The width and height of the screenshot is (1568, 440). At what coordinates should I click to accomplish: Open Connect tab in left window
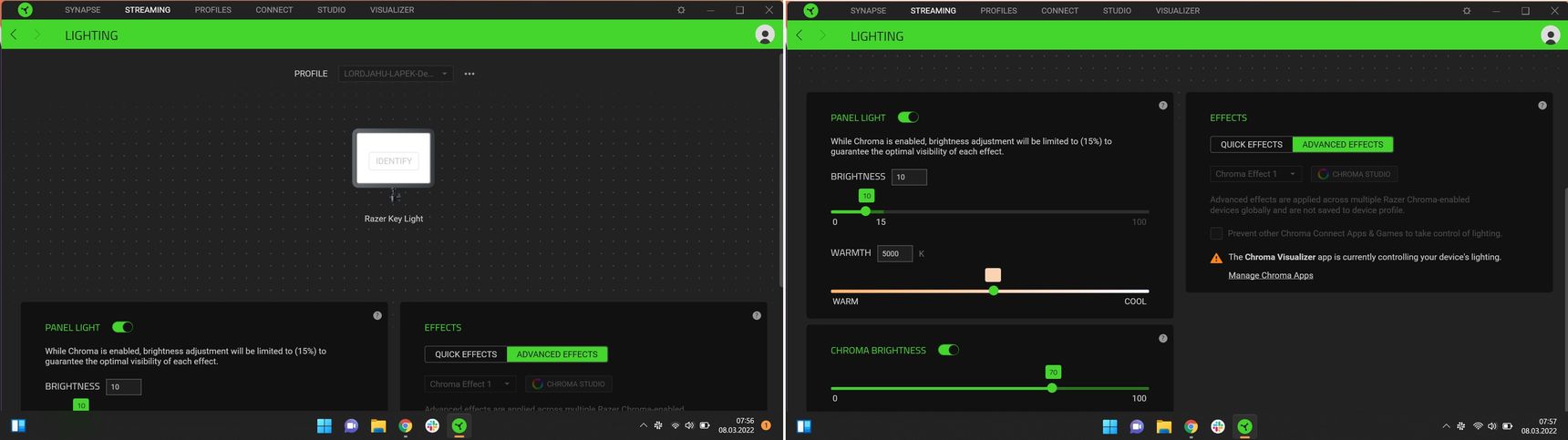(274, 10)
